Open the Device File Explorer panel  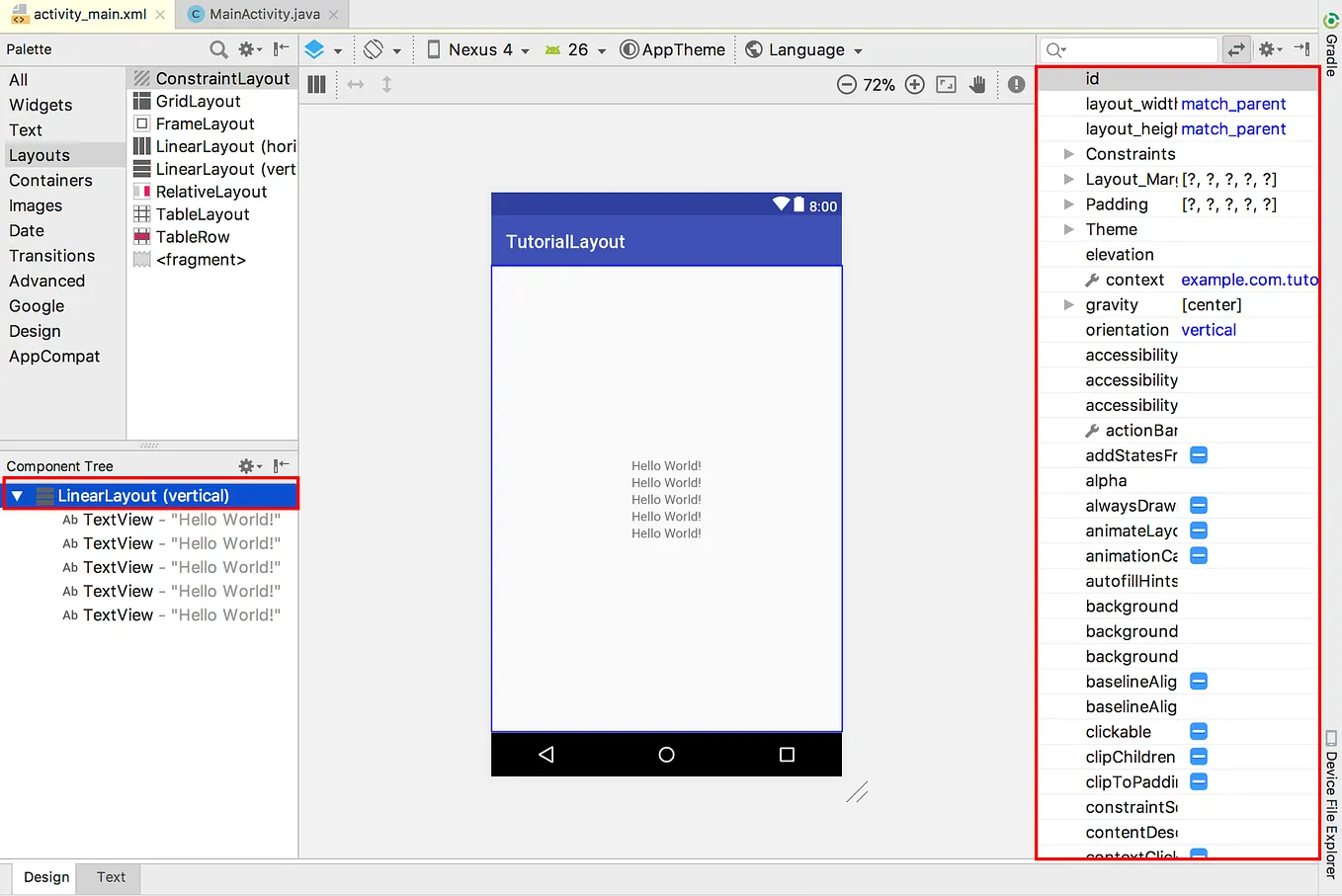coord(1330,800)
